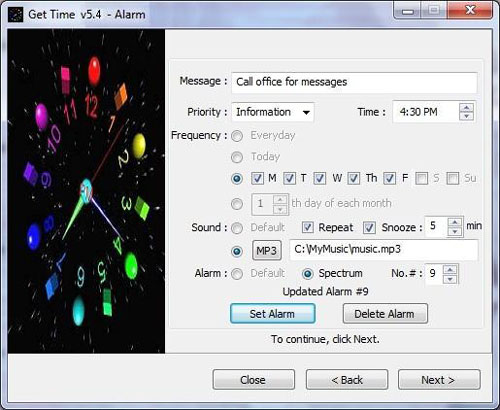Enable the Saturday (S) checkbox

pyautogui.click(x=422, y=178)
